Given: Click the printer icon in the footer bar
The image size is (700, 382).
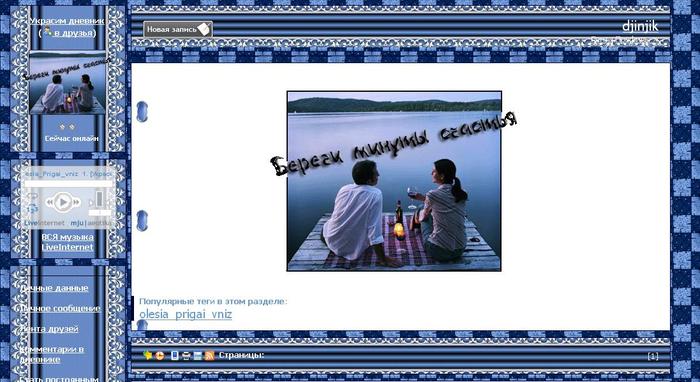Looking at the screenshot, I should (186, 356).
